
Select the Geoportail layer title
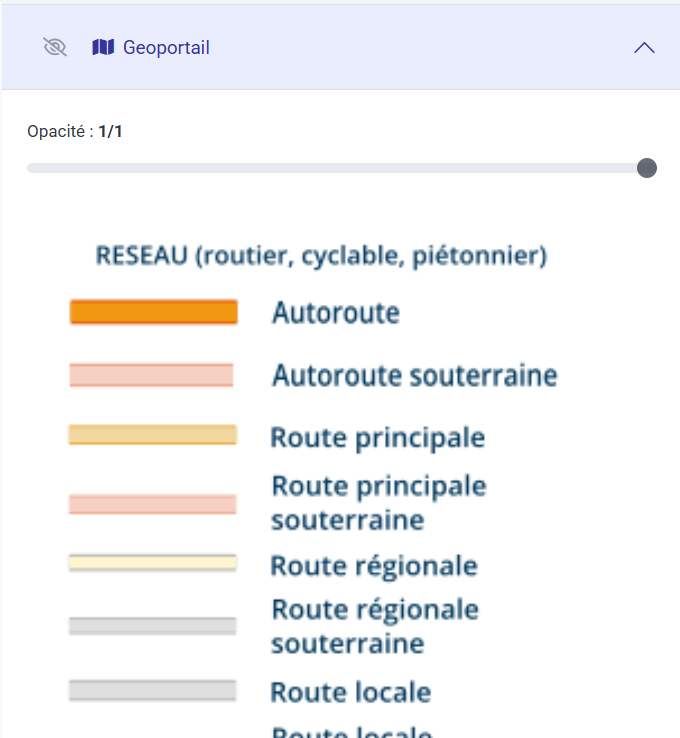(166, 47)
